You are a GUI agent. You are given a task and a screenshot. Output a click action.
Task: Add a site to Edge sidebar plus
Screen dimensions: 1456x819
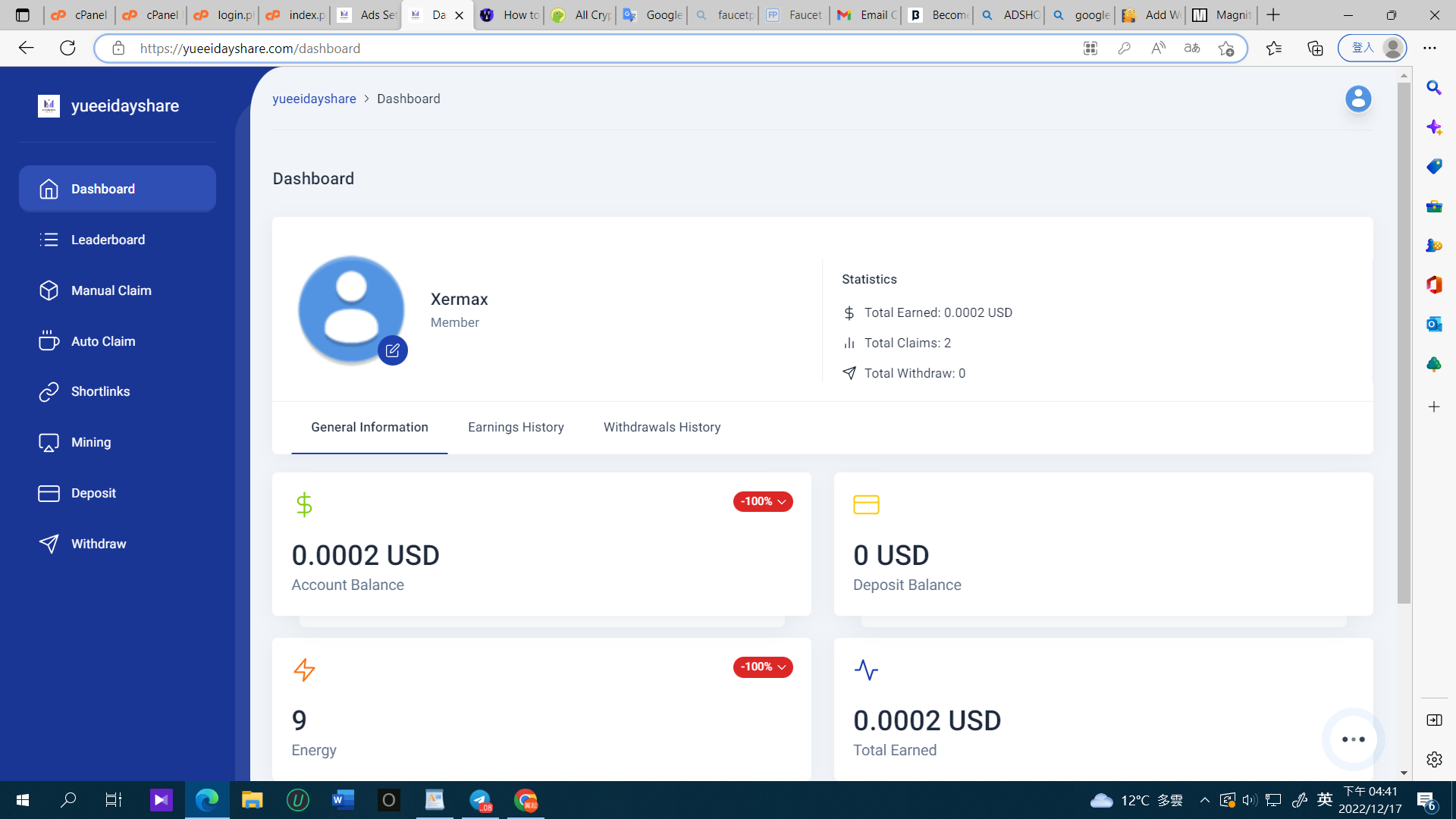1434,407
